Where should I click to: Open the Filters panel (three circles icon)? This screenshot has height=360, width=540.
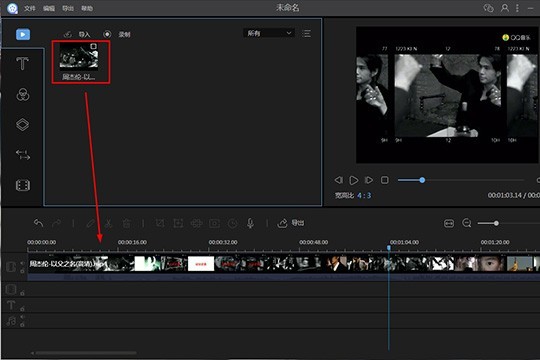click(23, 94)
